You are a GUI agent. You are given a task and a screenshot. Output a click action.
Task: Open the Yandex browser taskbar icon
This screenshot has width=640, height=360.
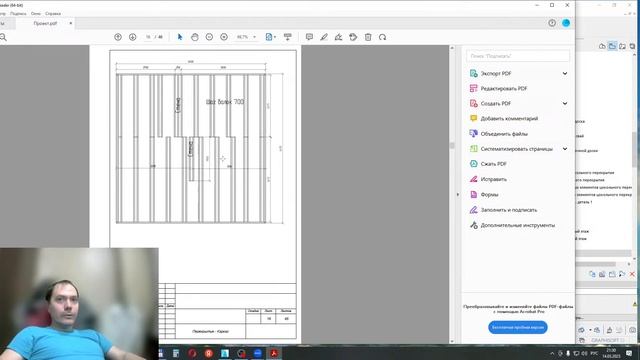(x=209, y=353)
